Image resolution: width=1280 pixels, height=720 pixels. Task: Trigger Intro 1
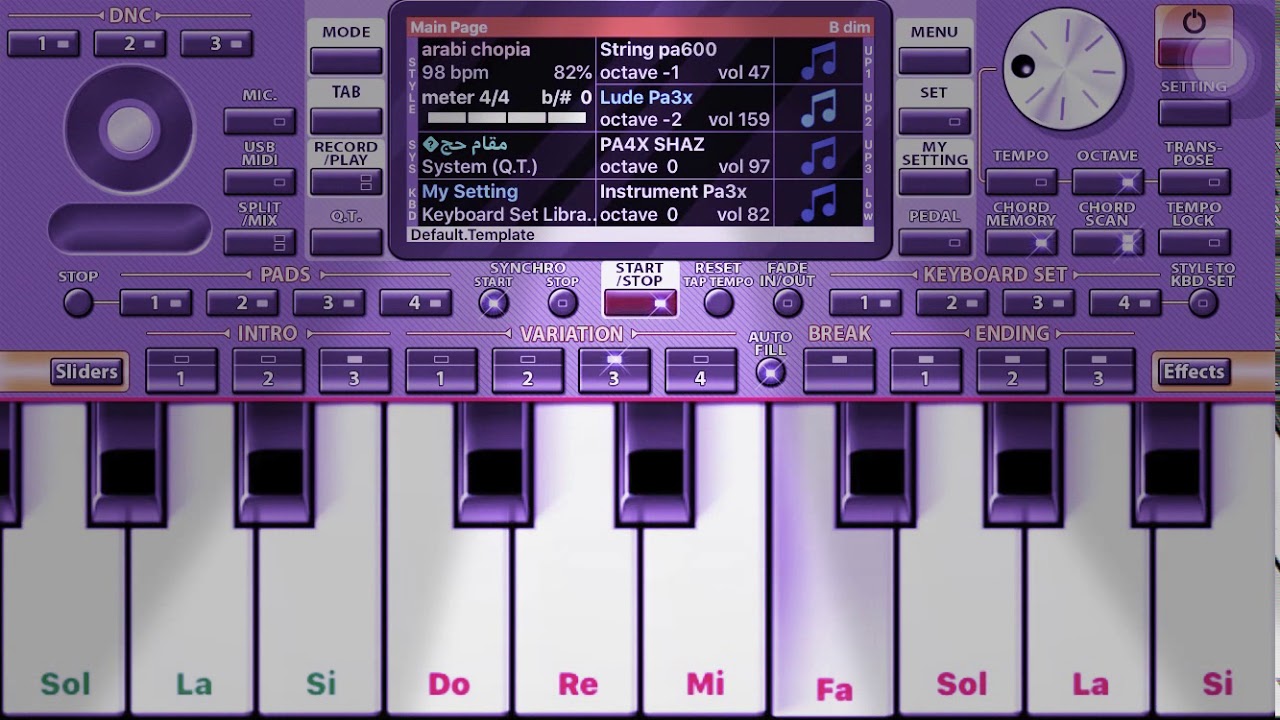pyautogui.click(x=181, y=370)
